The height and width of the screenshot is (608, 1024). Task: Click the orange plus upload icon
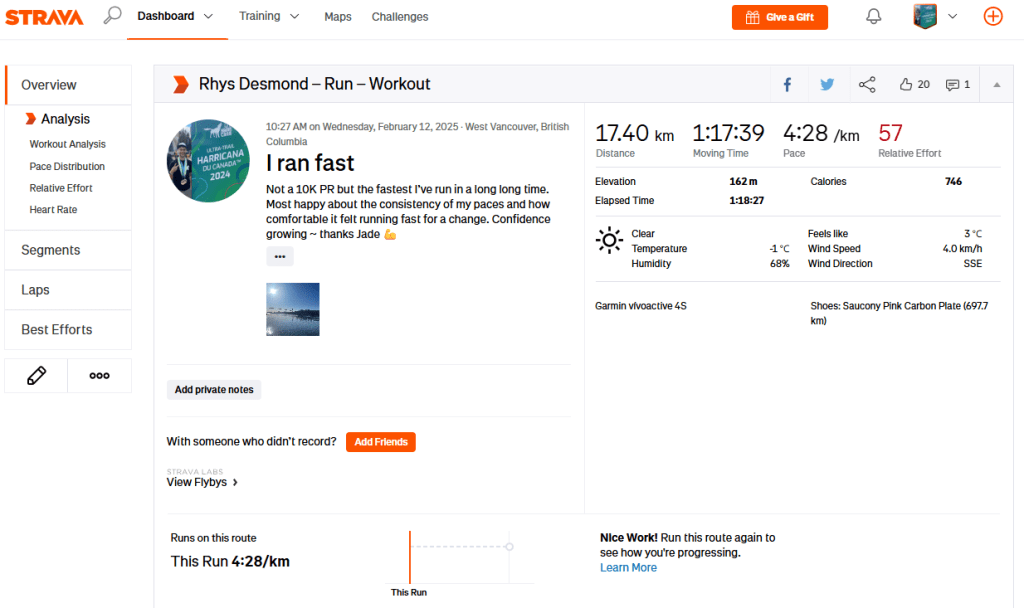point(992,16)
